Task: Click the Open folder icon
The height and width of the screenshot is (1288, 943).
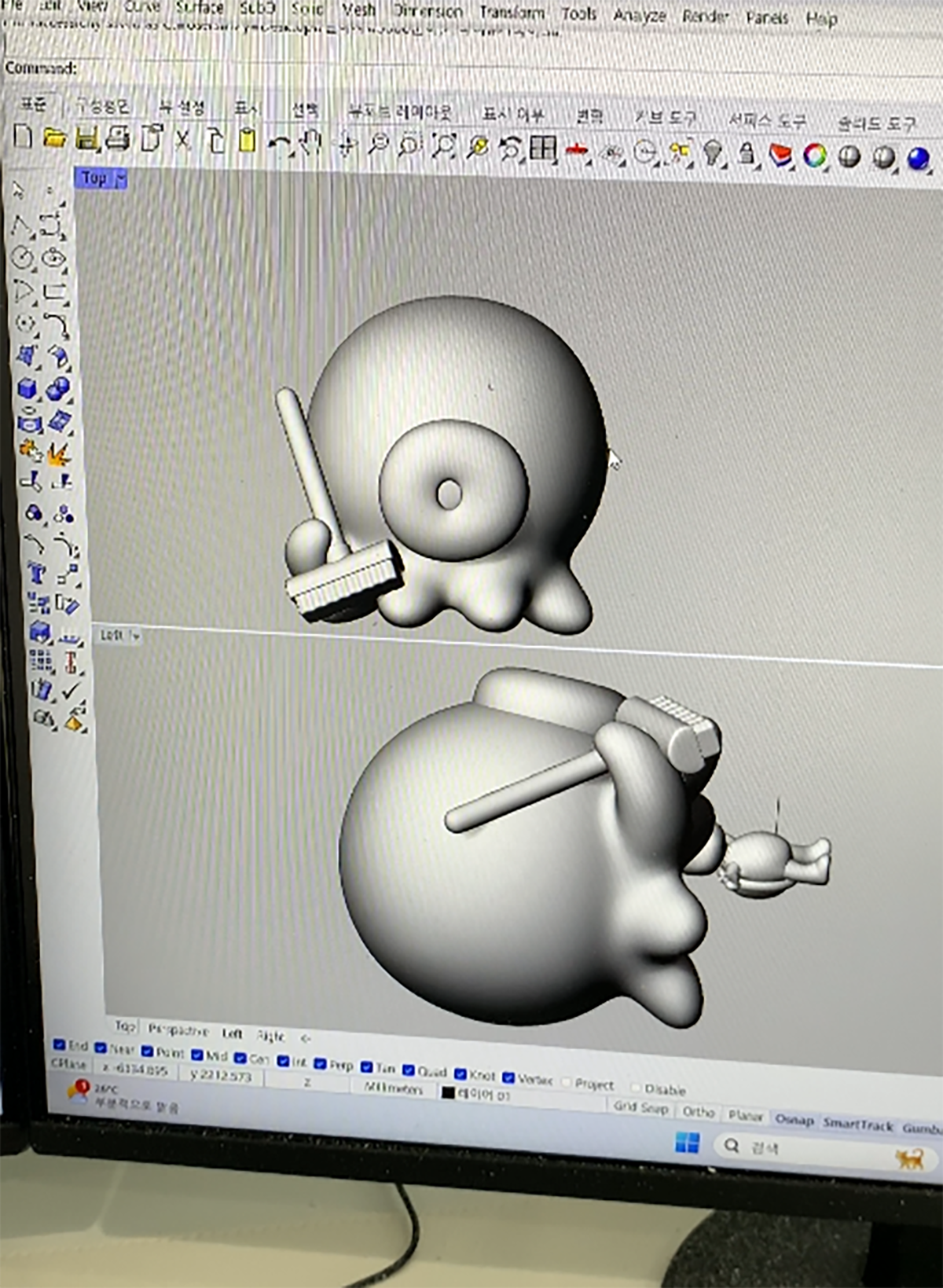Action: (x=54, y=139)
